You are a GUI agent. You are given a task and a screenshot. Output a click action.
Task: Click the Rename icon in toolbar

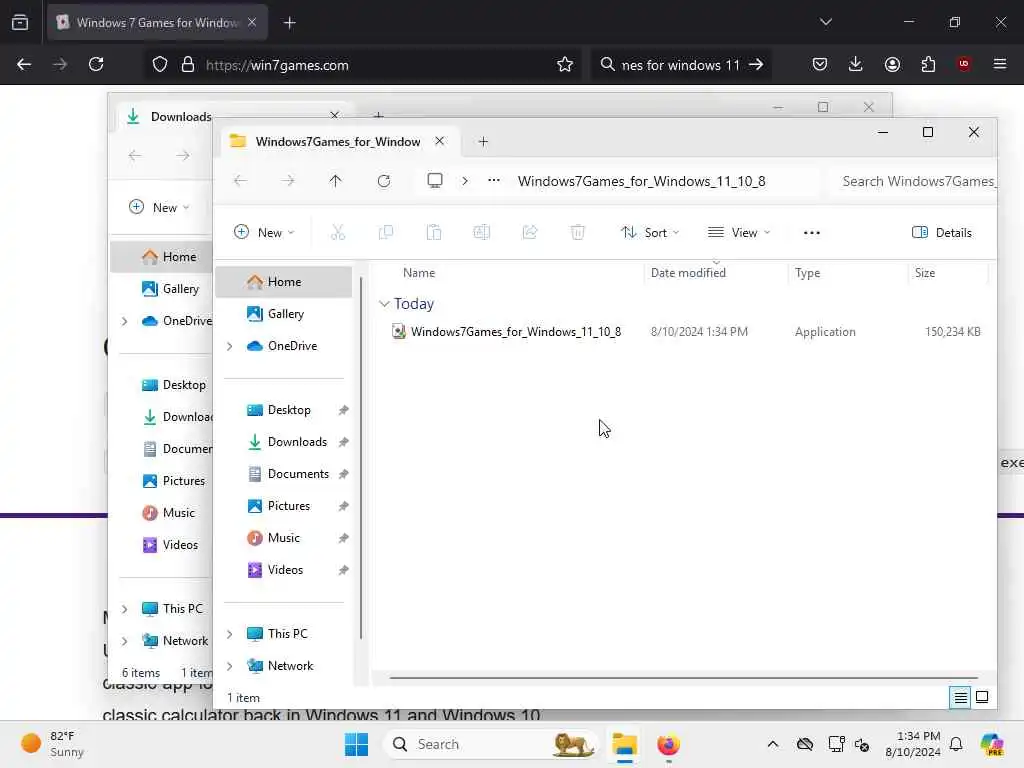(482, 232)
